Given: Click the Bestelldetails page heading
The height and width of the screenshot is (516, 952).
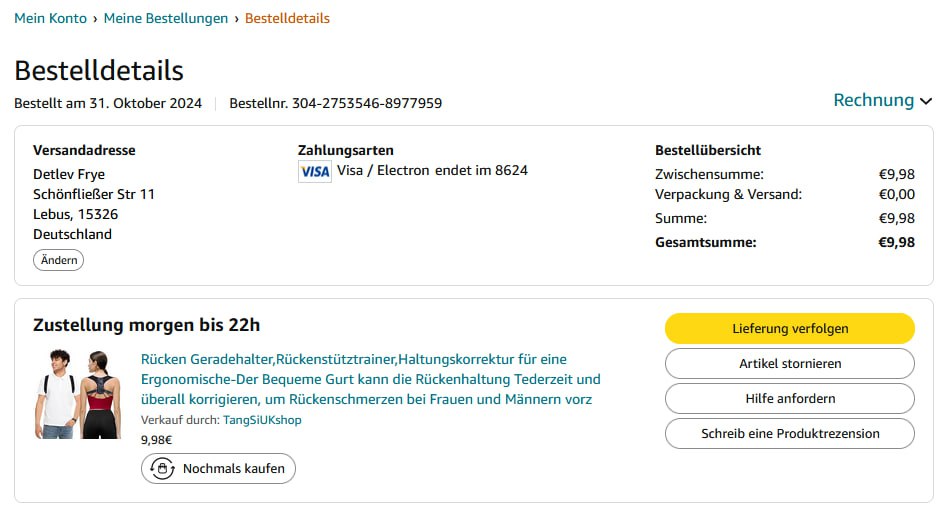Looking at the screenshot, I should pyautogui.click(x=99, y=70).
